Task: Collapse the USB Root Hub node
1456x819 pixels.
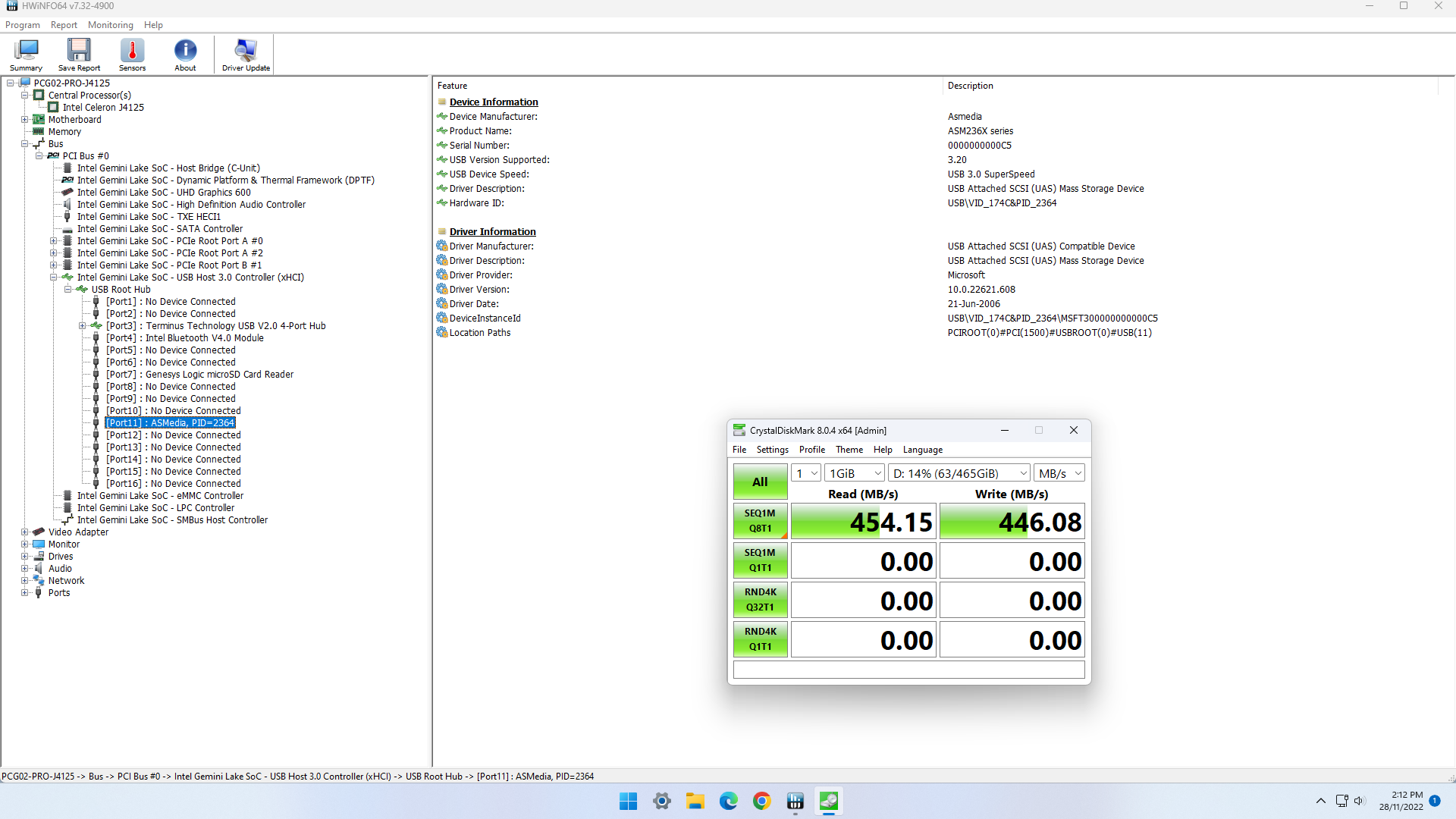Action: tap(67, 289)
